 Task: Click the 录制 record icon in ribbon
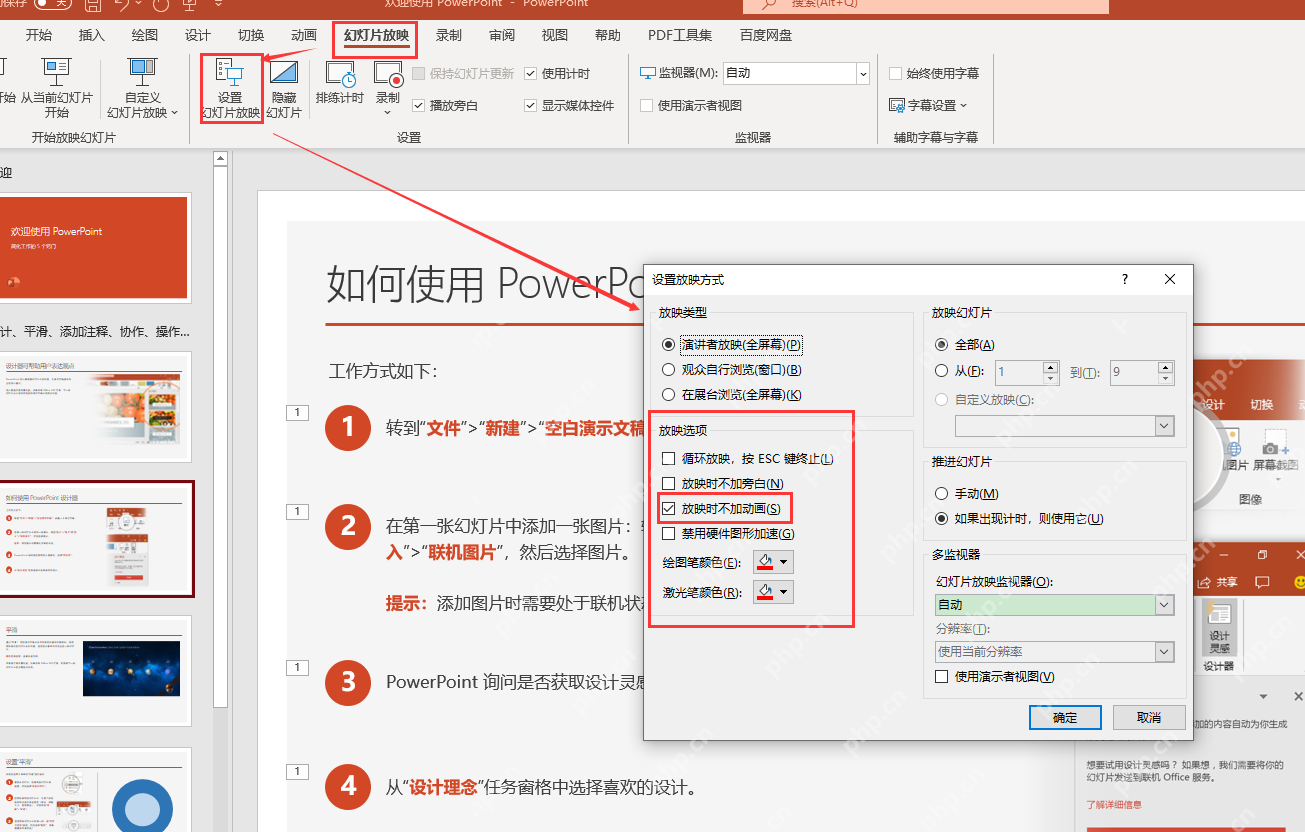[x=388, y=74]
